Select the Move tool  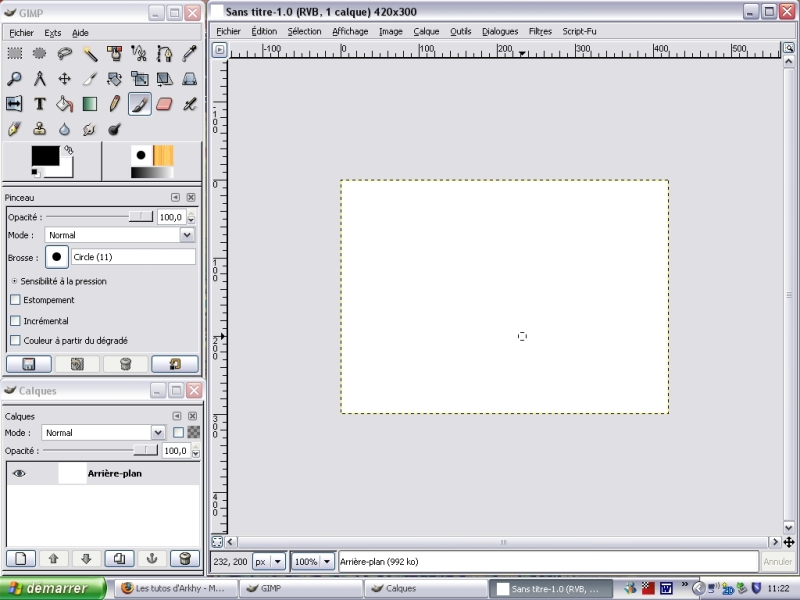[64, 79]
